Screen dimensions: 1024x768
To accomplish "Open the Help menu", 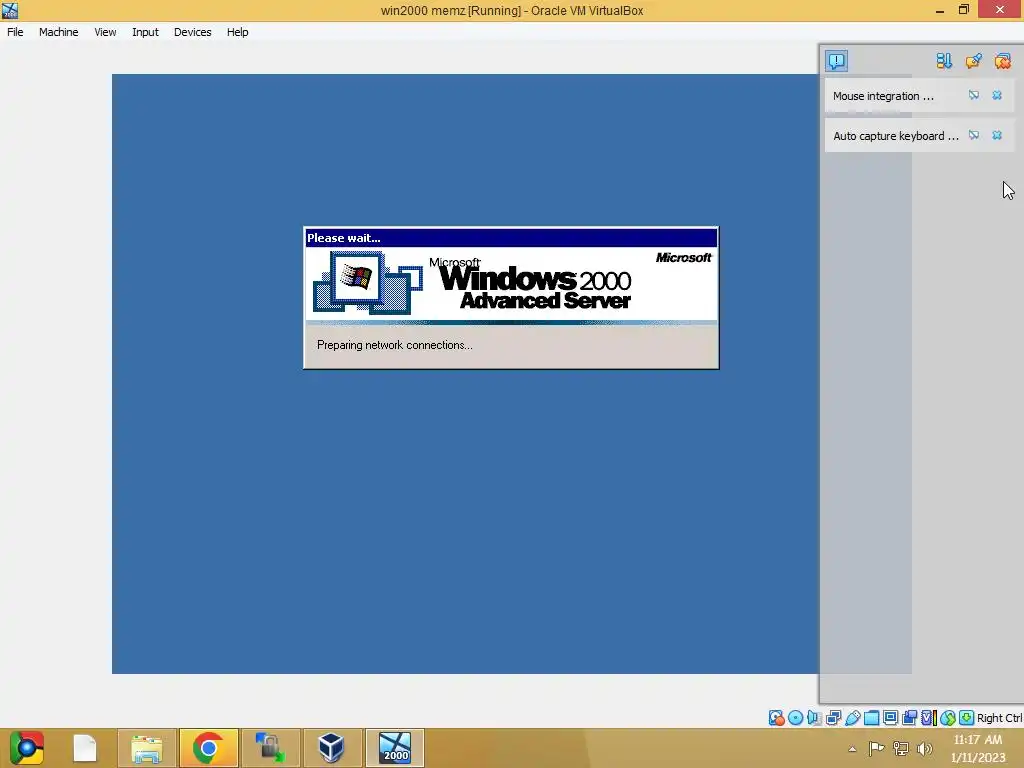I will 238,32.
